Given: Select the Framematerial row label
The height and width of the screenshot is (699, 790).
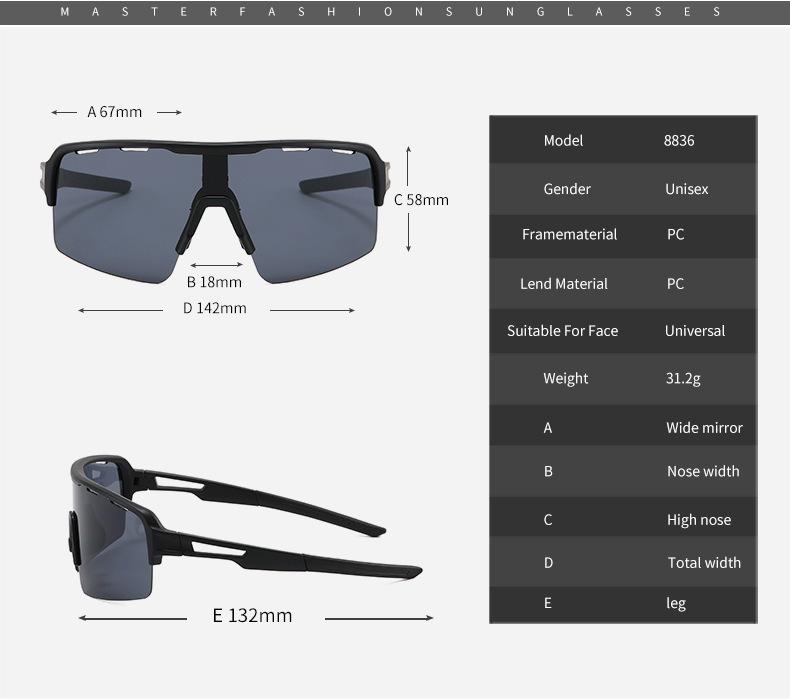Looking at the screenshot, I should (569, 235).
